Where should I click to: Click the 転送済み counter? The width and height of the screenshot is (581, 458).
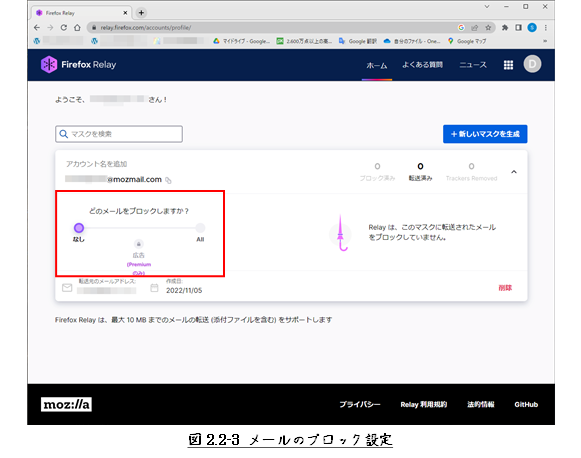coord(420,172)
